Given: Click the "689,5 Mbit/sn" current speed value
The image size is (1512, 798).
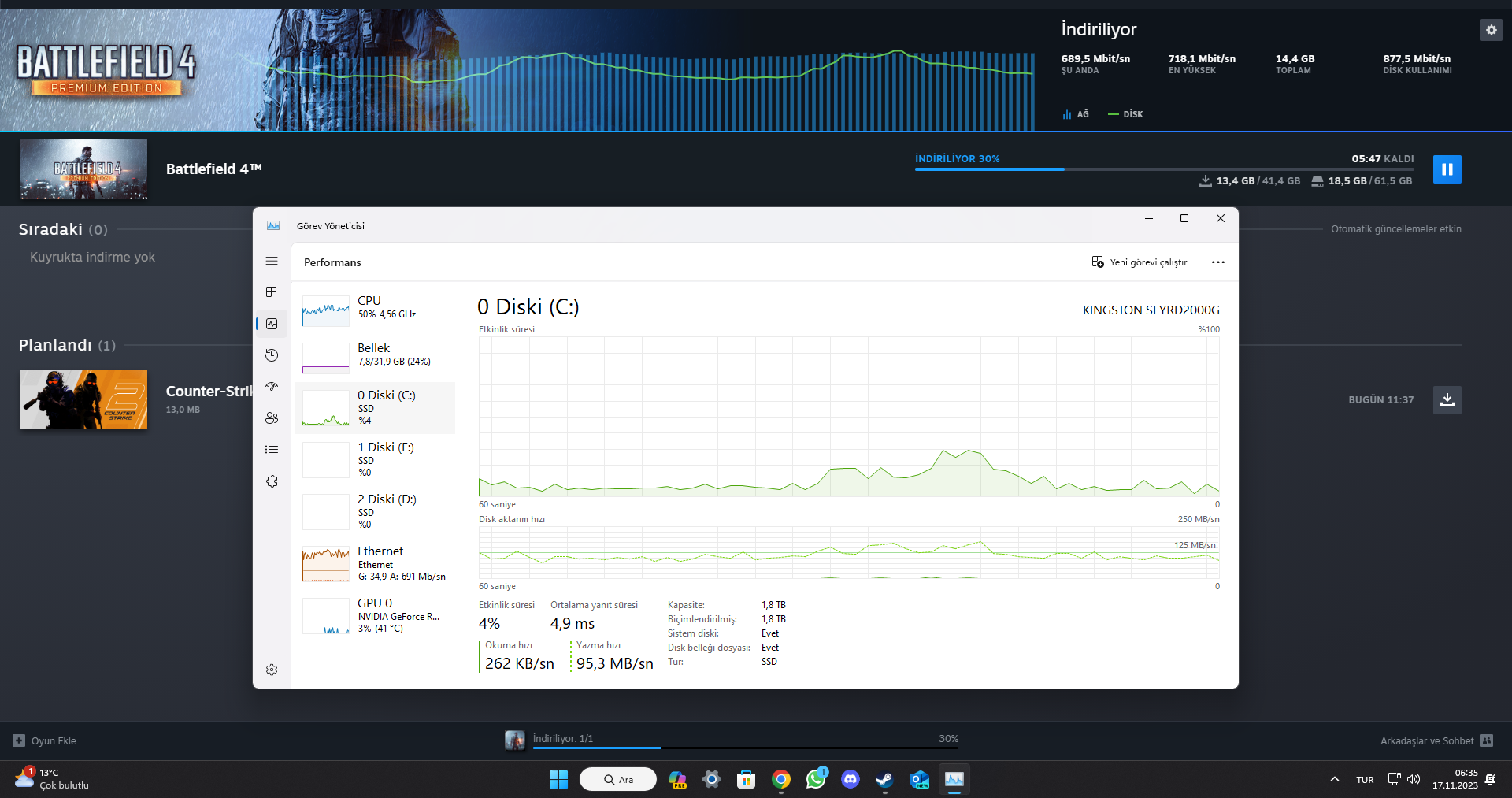Looking at the screenshot, I should click(1095, 59).
